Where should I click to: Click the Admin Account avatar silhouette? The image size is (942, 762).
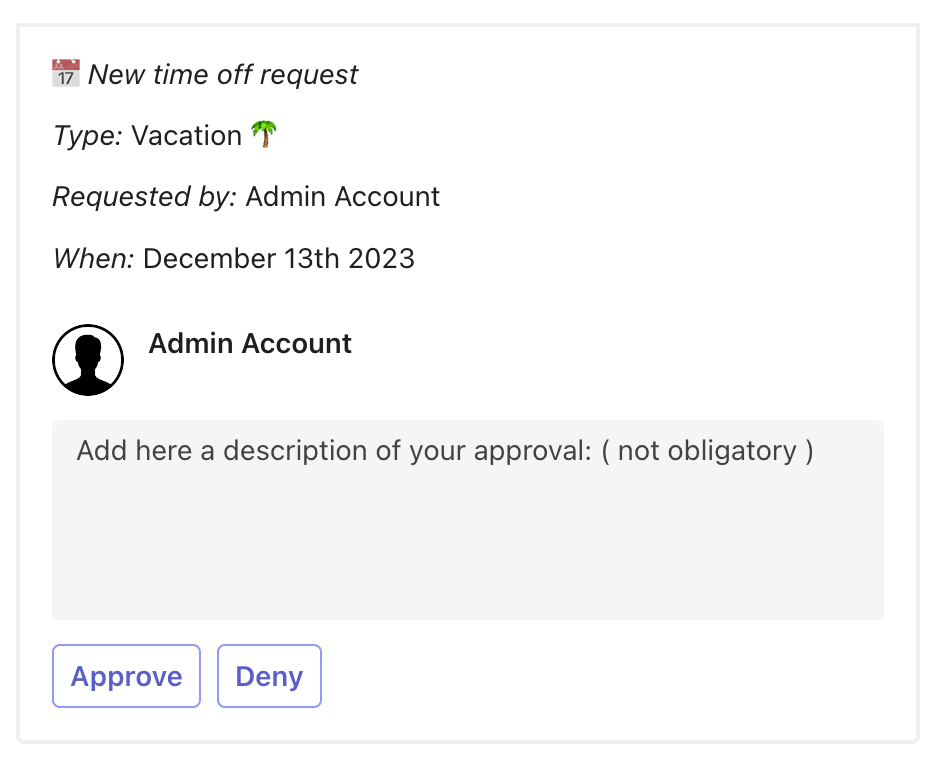pos(88,360)
